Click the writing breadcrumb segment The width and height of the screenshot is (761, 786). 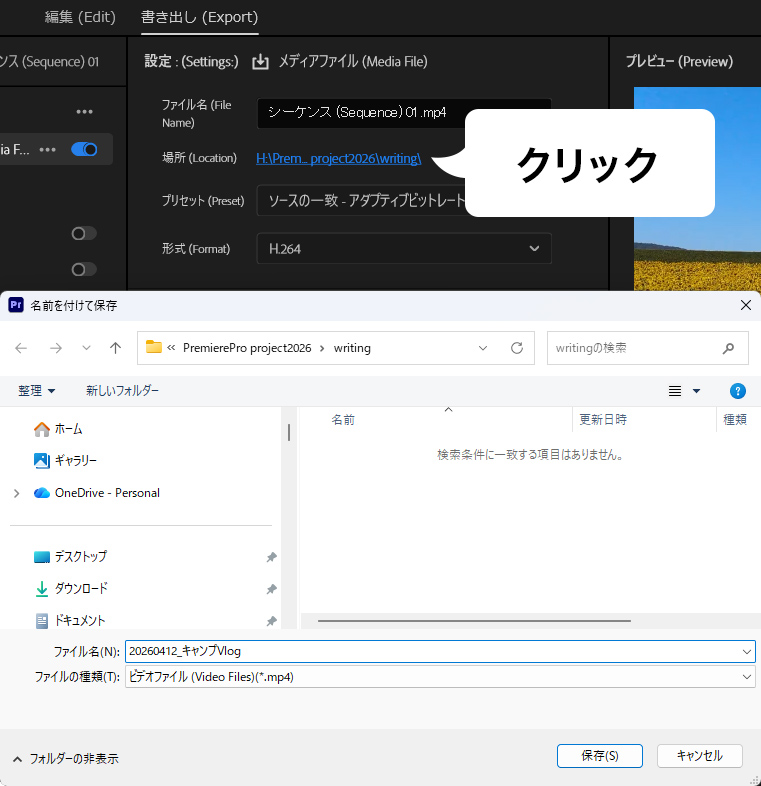point(352,348)
